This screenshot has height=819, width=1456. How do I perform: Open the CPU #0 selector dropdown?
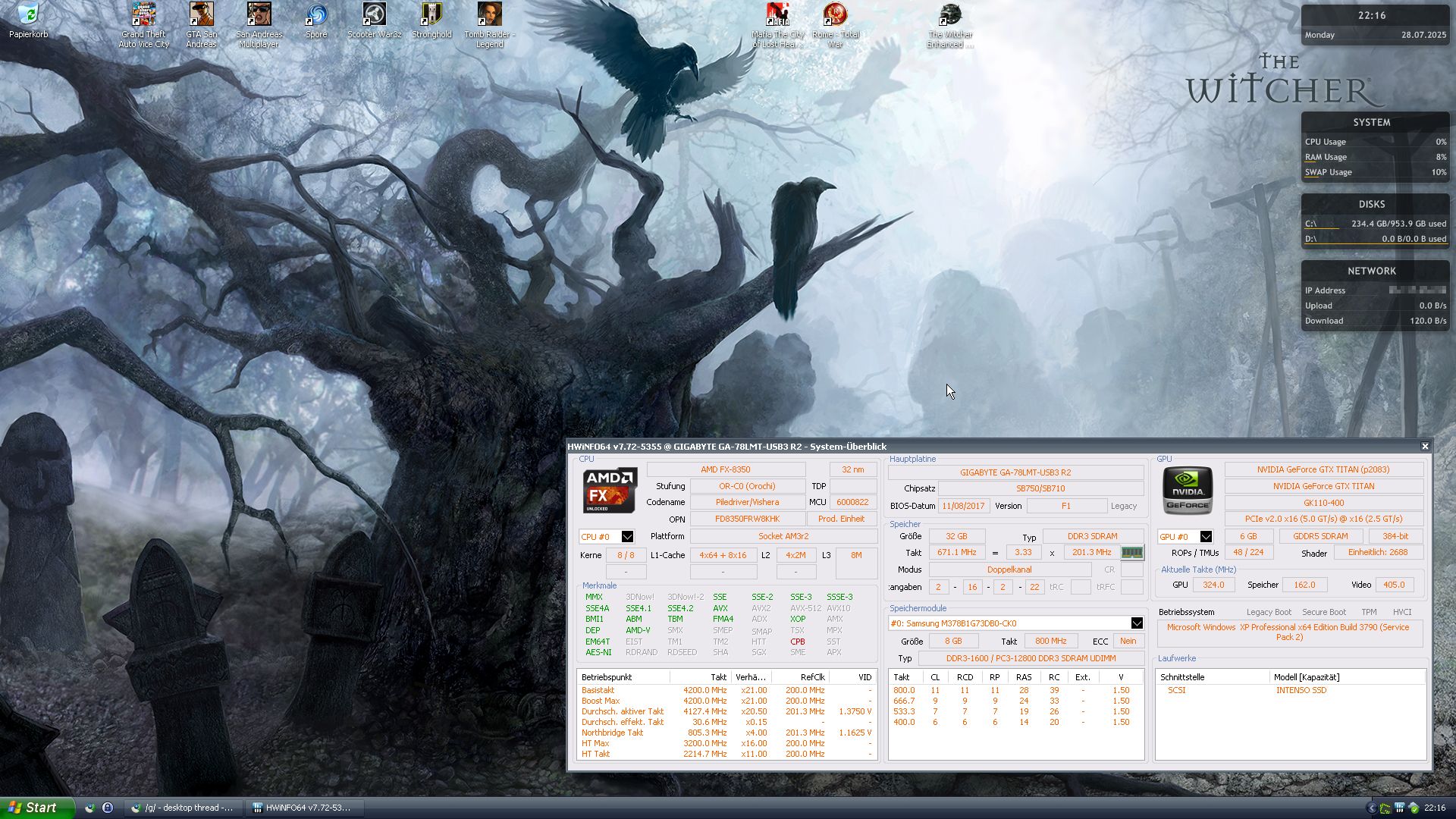point(627,537)
